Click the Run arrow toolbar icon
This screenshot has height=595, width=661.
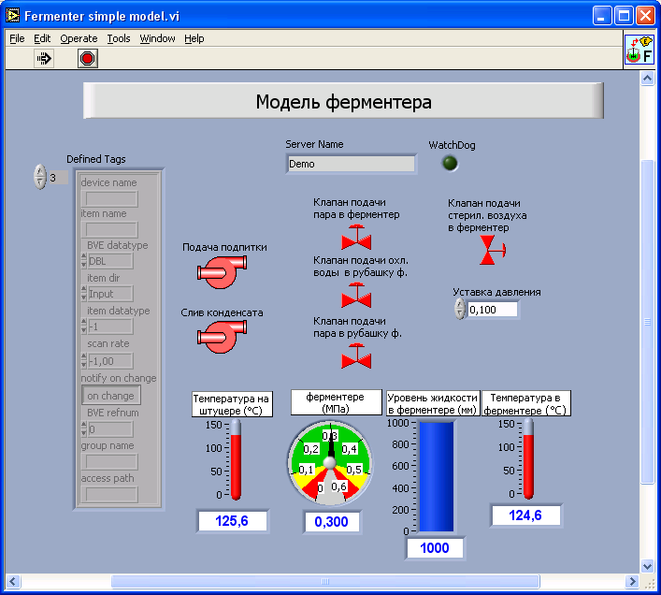tap(43, 58)
